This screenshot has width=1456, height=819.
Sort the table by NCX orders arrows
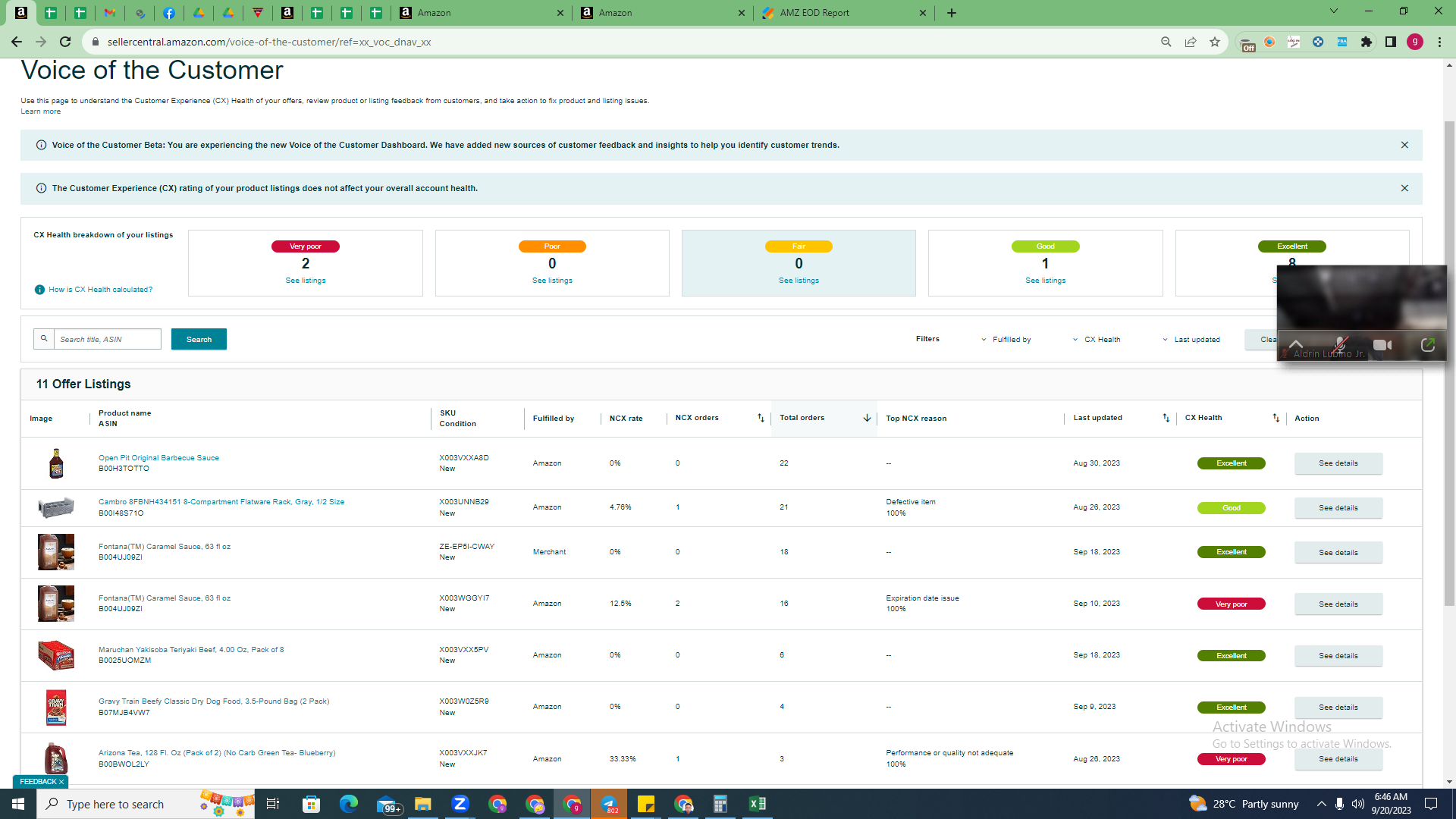click(x=761, y=418)
